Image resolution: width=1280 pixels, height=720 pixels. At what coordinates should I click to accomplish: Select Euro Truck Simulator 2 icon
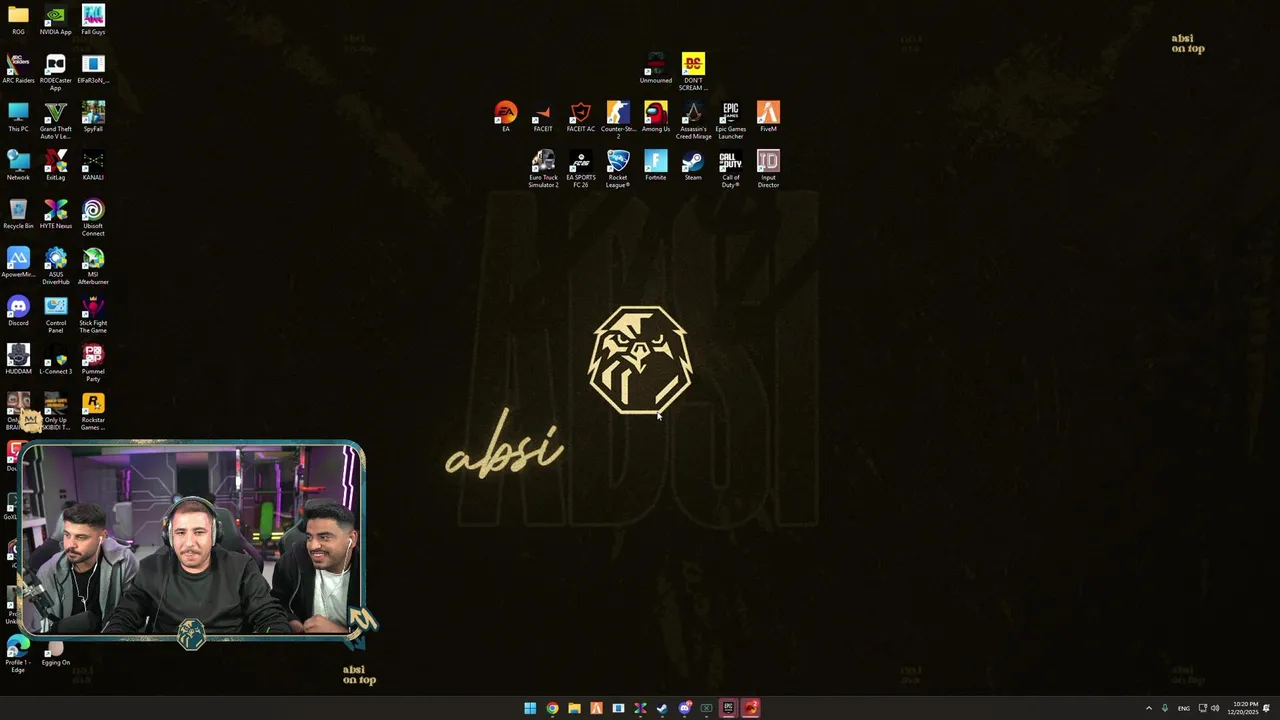pyautogui.click(x=543, y=169)
